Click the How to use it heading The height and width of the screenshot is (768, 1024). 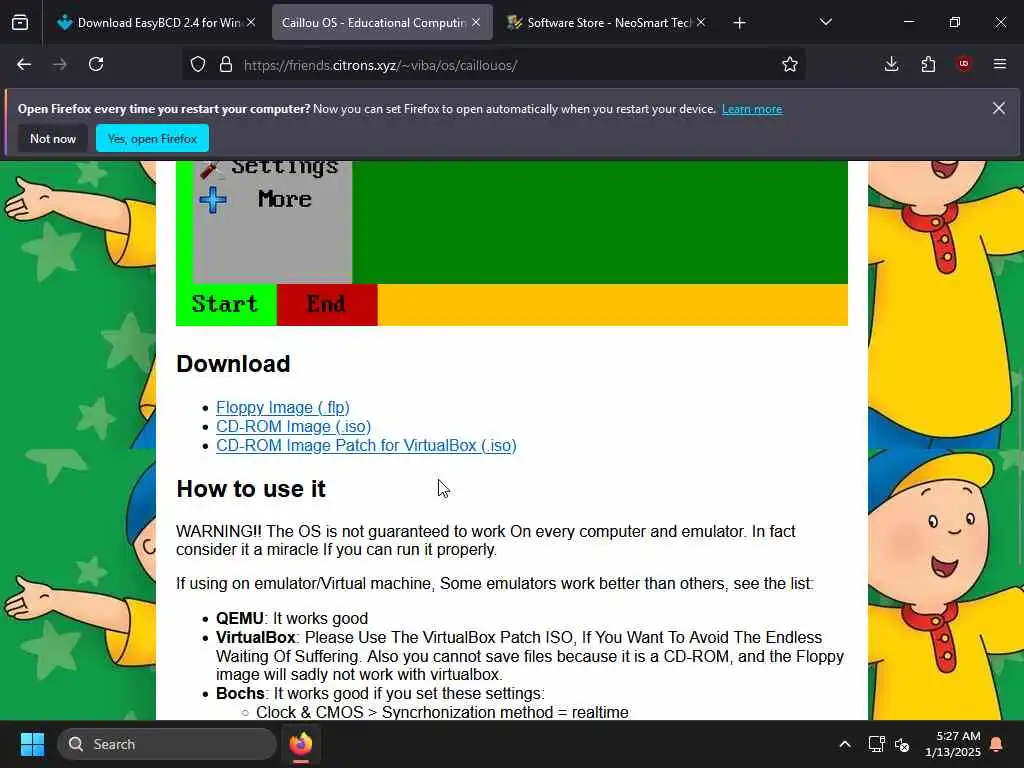point(251,488)
